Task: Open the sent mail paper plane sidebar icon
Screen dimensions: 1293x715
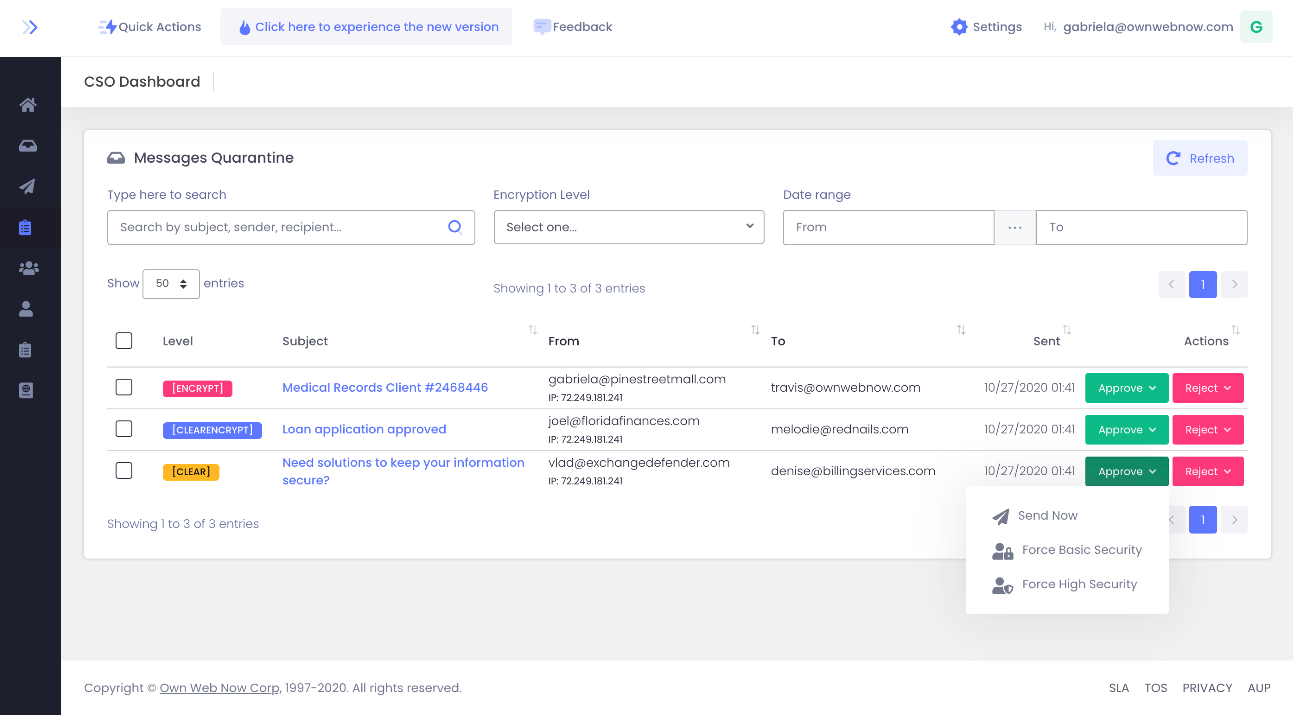Action: tap(28, 186)
